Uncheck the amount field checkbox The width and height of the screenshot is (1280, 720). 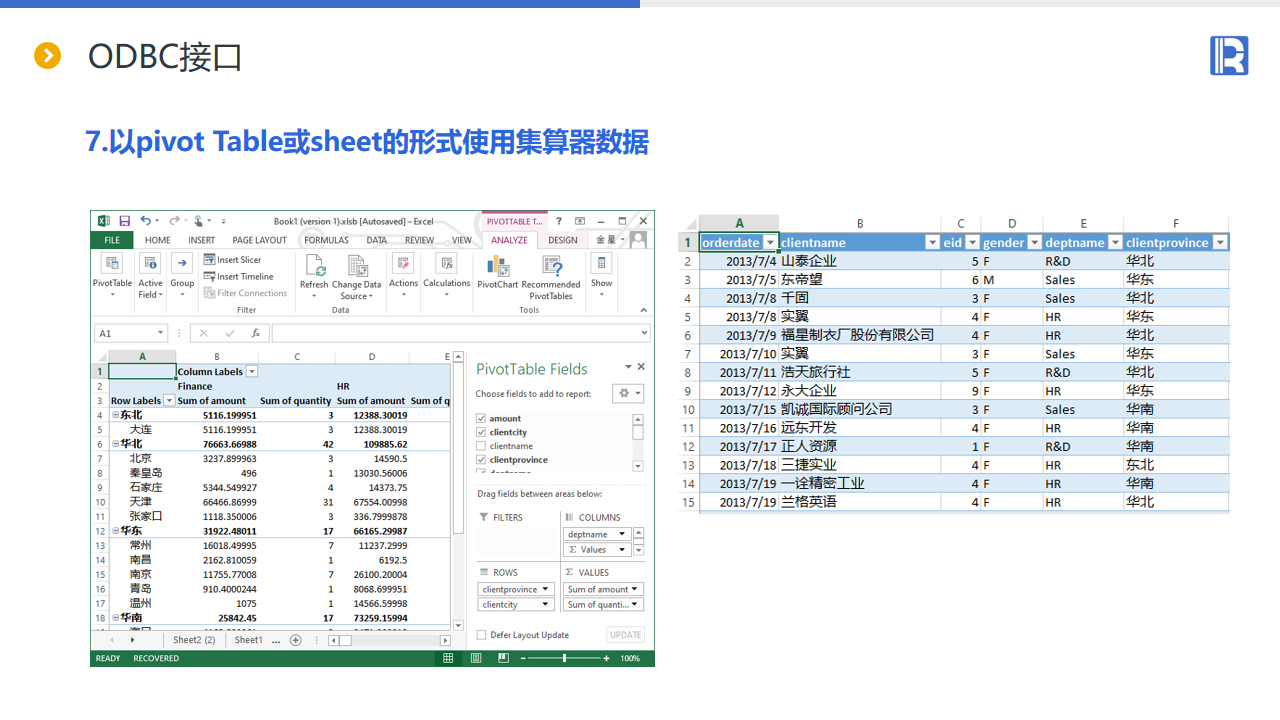click(x=482, y=419)
